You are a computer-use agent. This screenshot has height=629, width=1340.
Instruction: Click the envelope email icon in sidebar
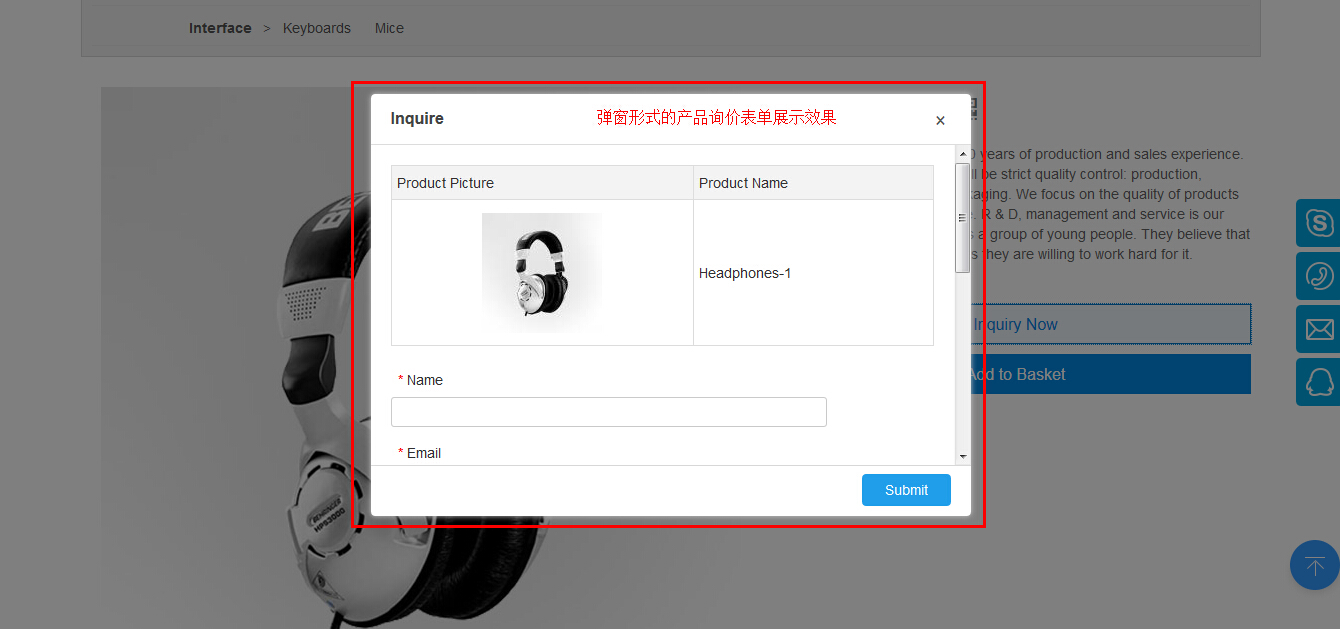pos(1319,329)
